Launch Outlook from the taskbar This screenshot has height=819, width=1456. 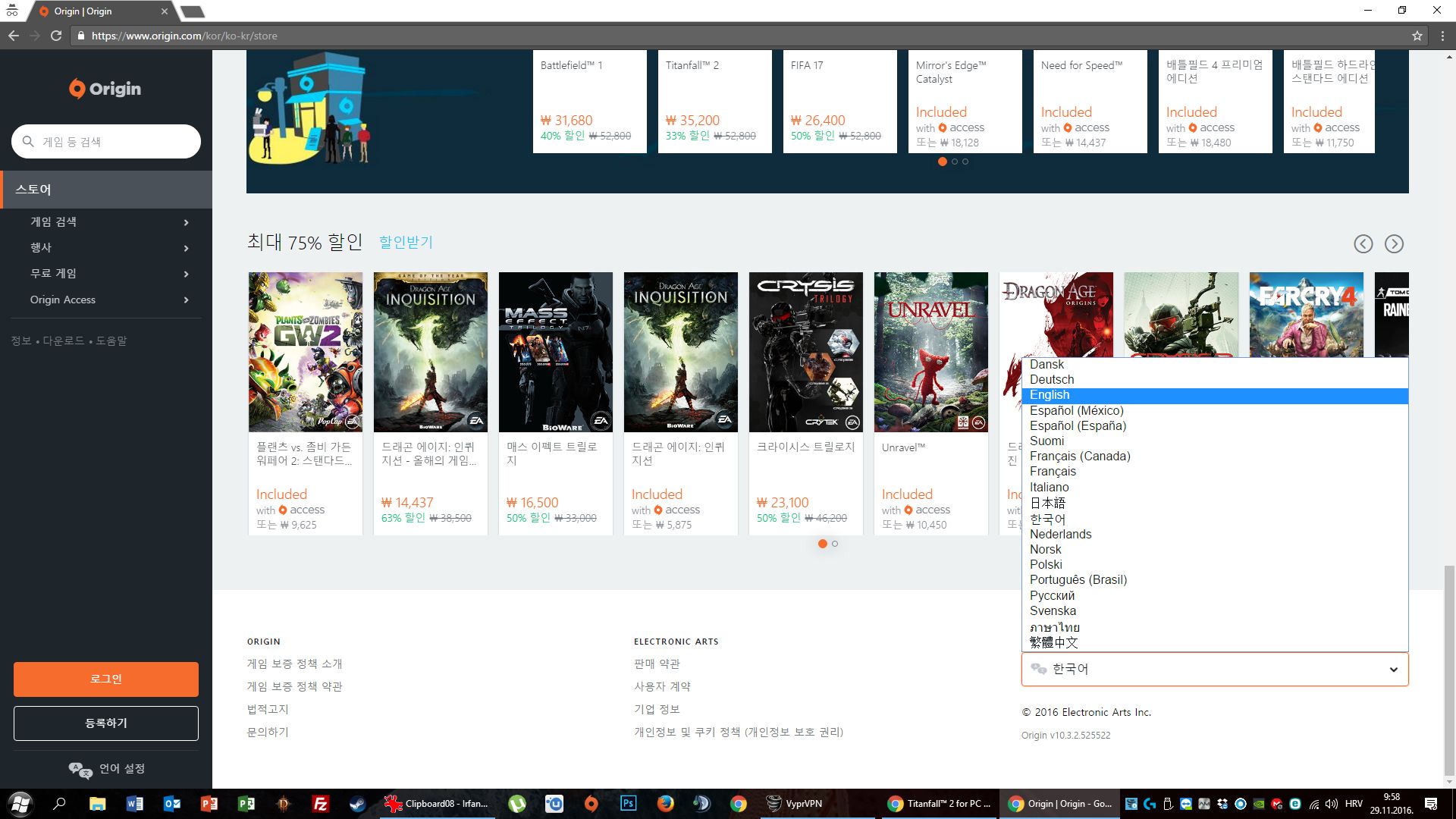(x=172, y=804)
